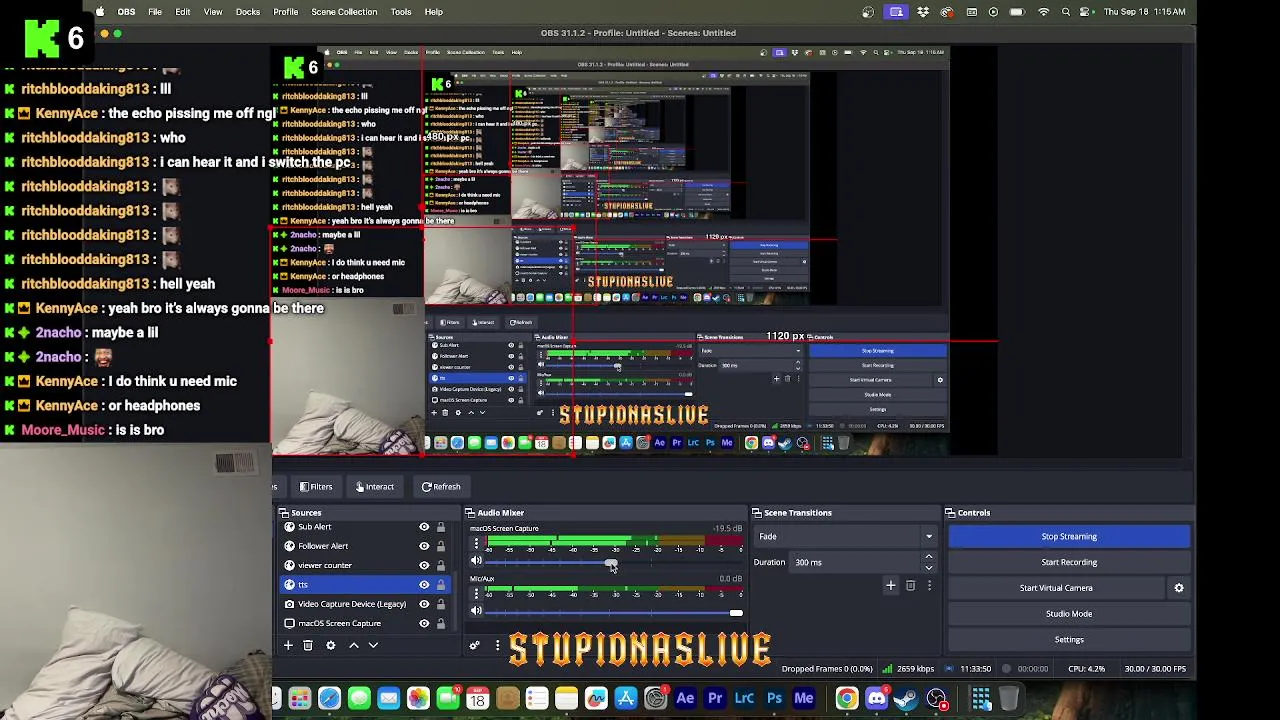Click Mic/Aux volume slider handle
The image size is (1280, 720).
coord(736,612)
